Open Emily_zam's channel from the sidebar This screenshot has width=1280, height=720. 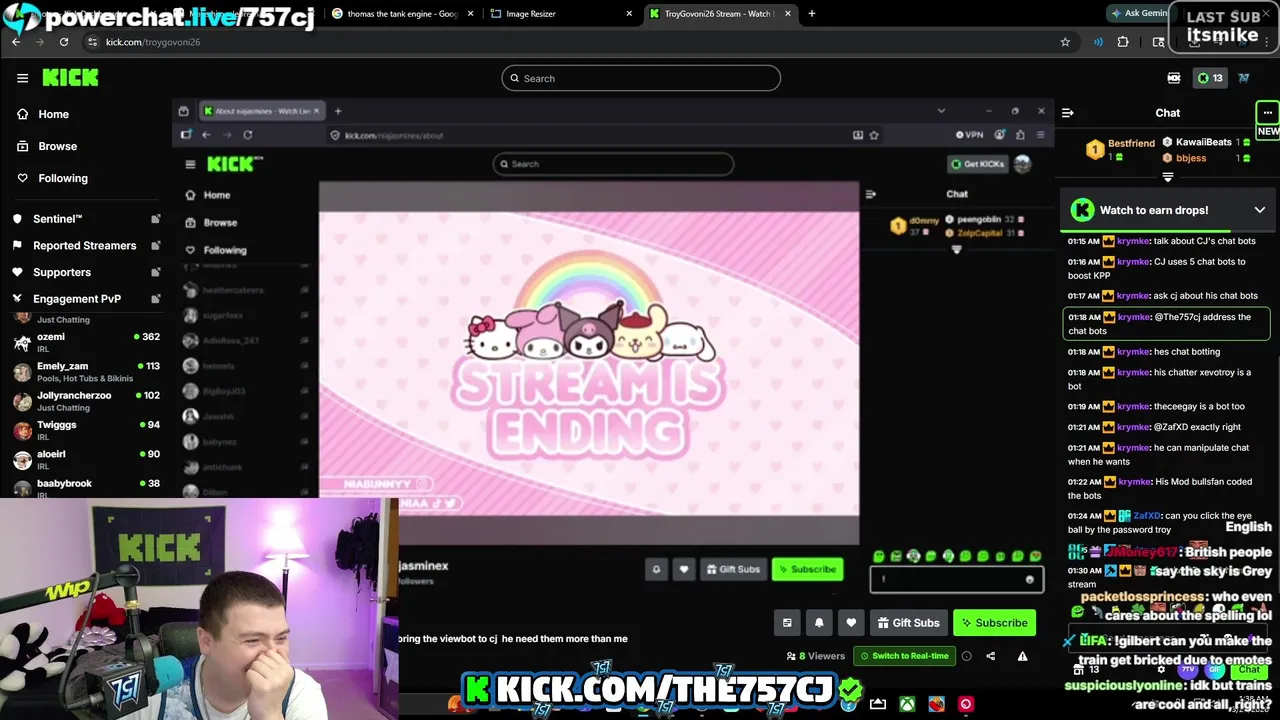[86, 371]
